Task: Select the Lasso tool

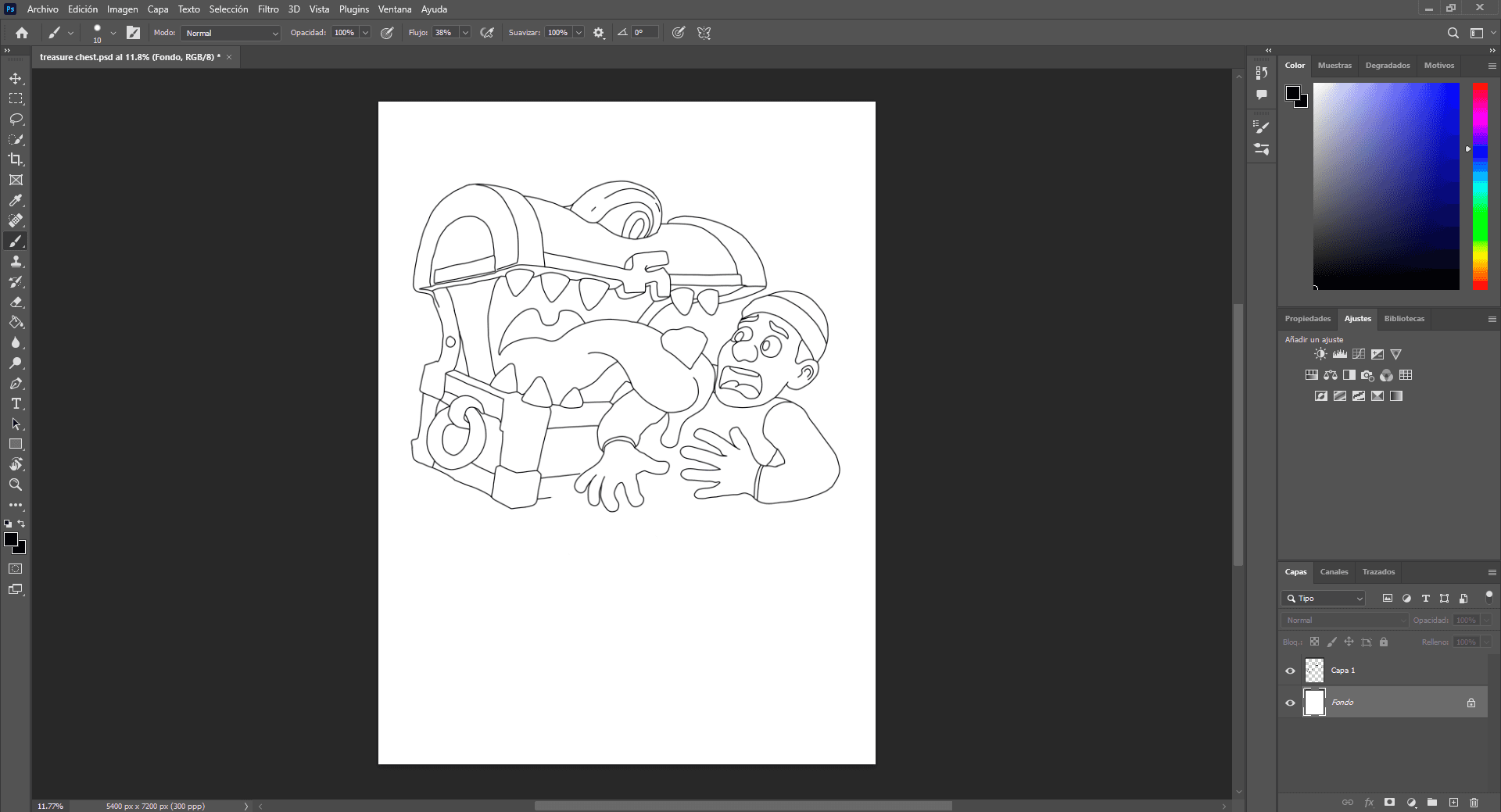Action: point(16,120)
